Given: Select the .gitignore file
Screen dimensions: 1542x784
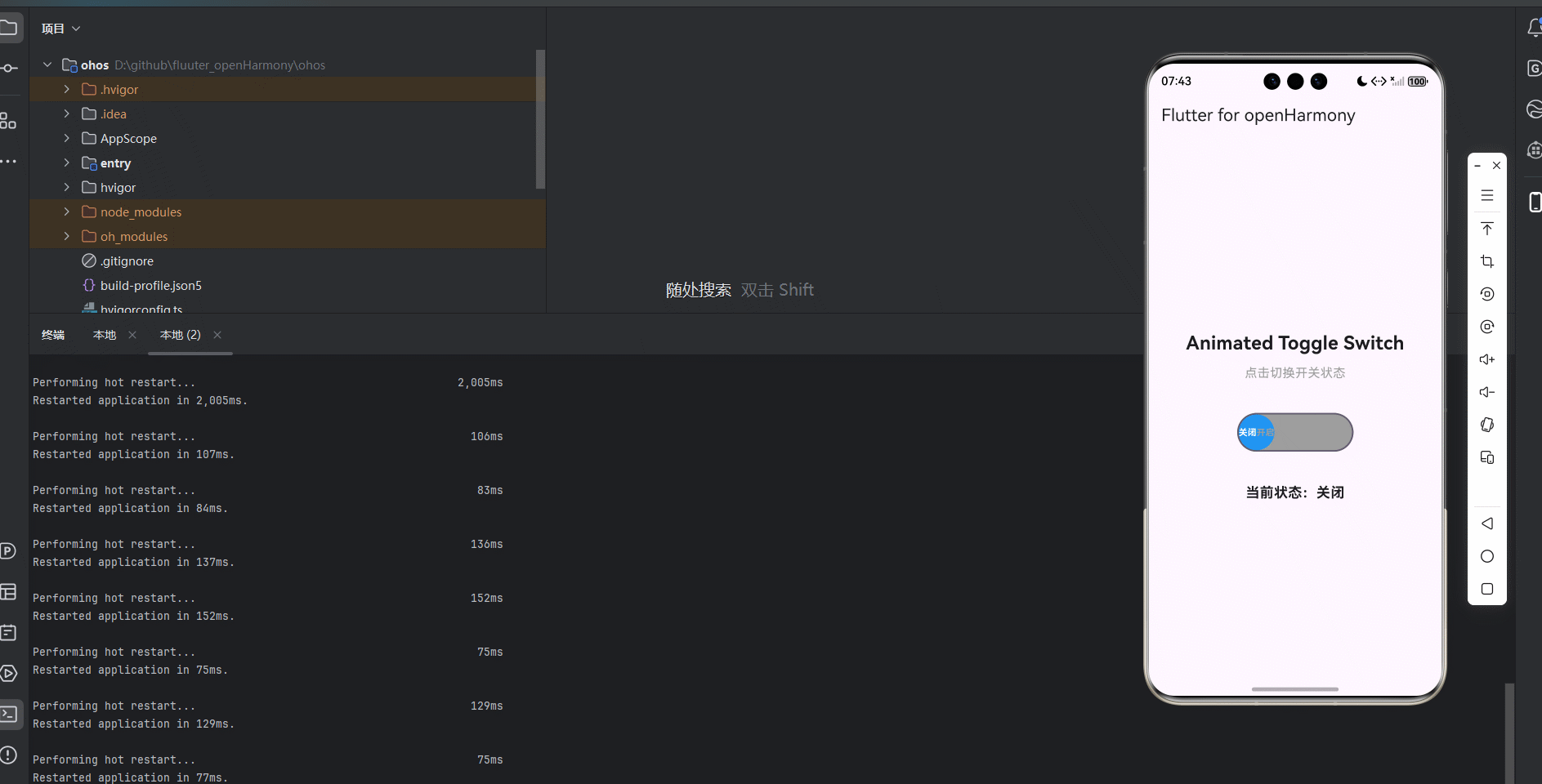Looking at the screenshot, I should coord(127,261).
